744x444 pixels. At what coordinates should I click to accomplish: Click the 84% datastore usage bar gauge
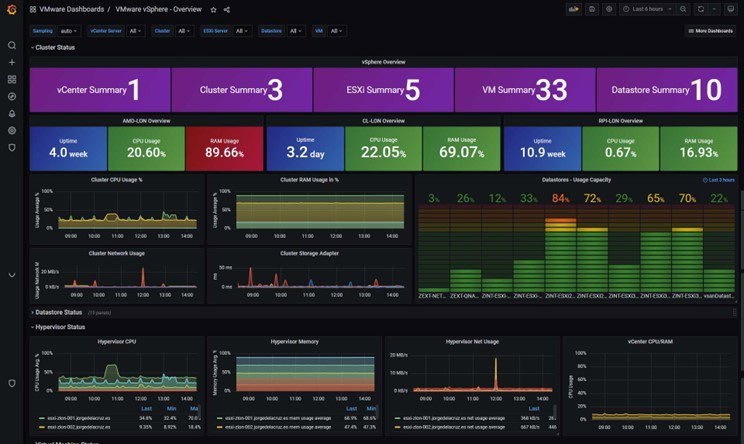click(x=560, y=247)
